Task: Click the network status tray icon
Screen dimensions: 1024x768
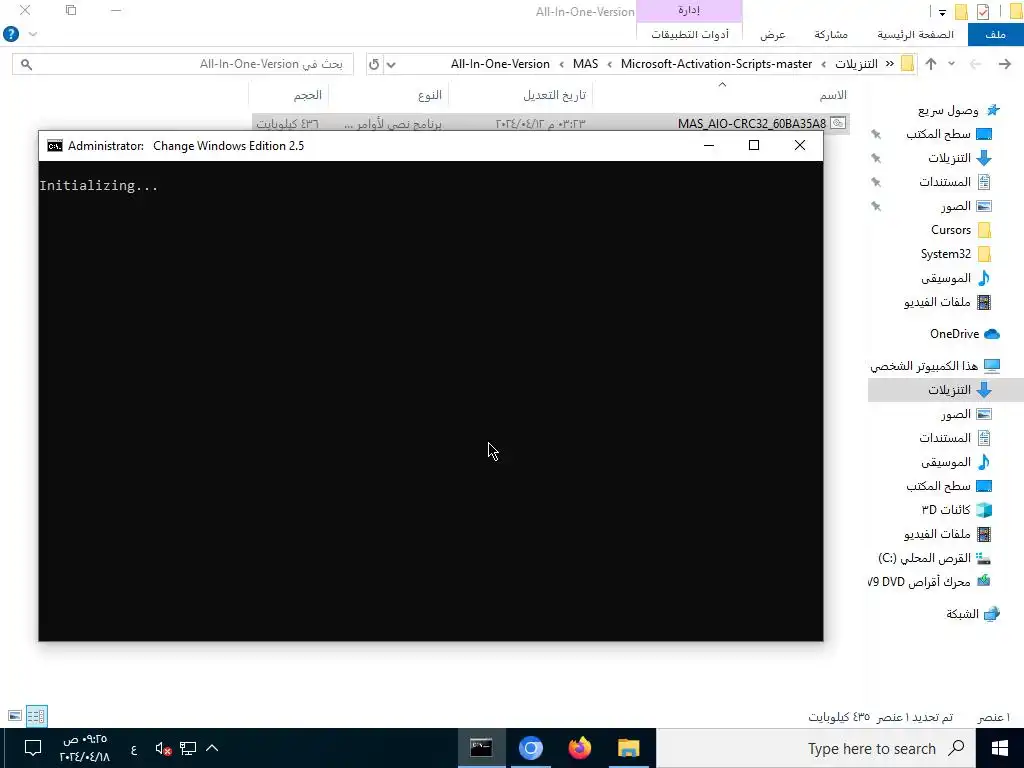Action: tap(188, 748)
